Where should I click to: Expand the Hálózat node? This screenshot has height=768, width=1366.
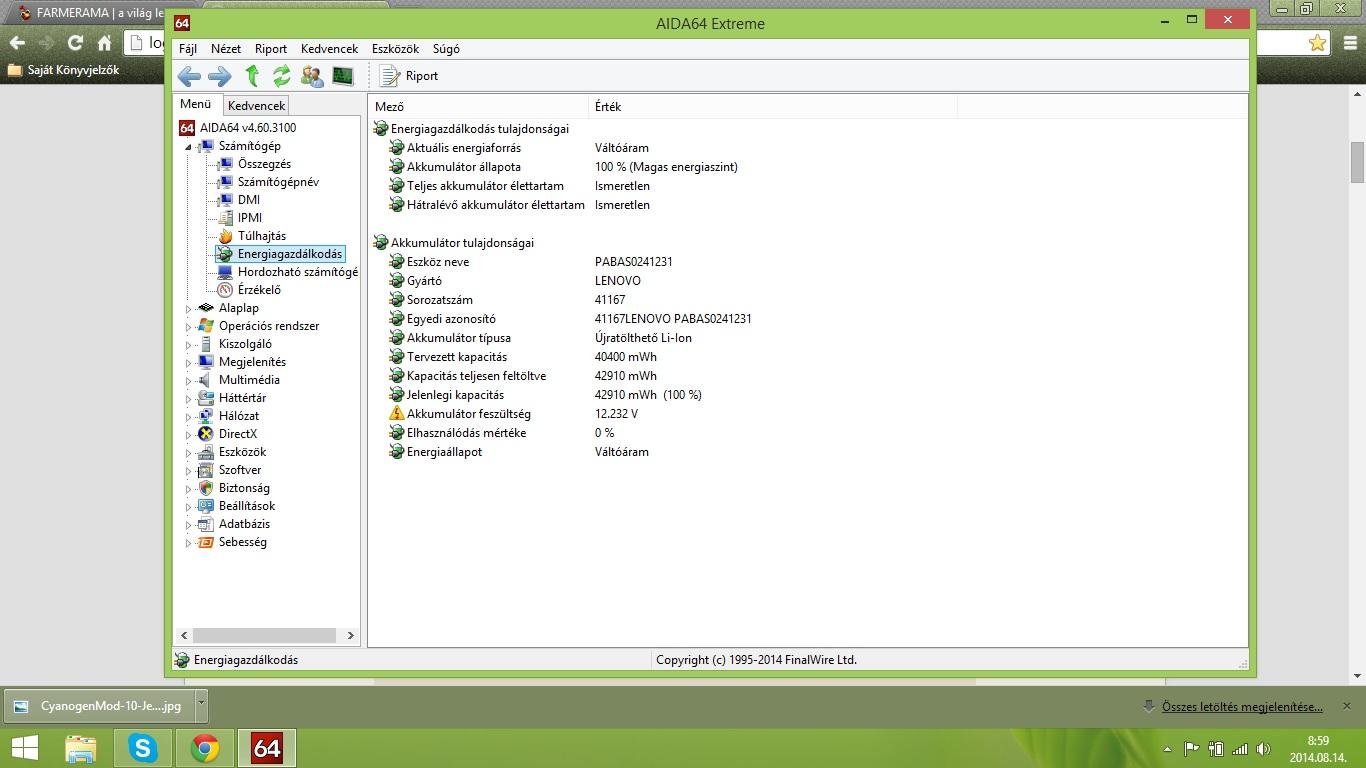188,417
